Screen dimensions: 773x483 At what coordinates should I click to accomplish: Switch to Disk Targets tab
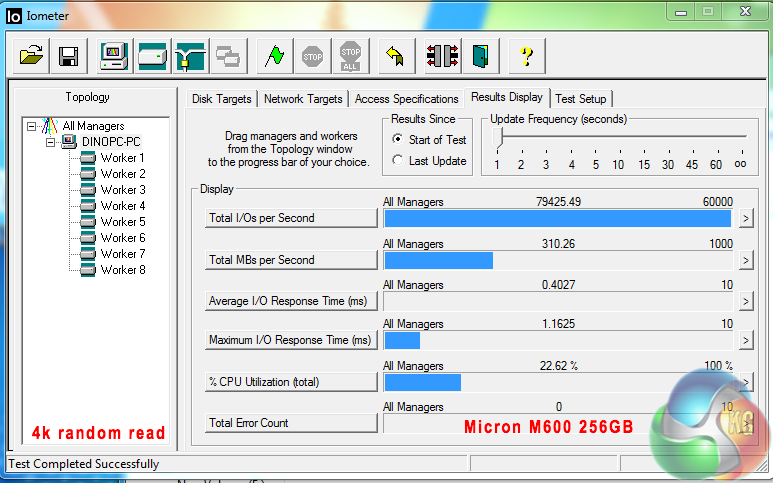pyautogui.click(x=222, y=99)
